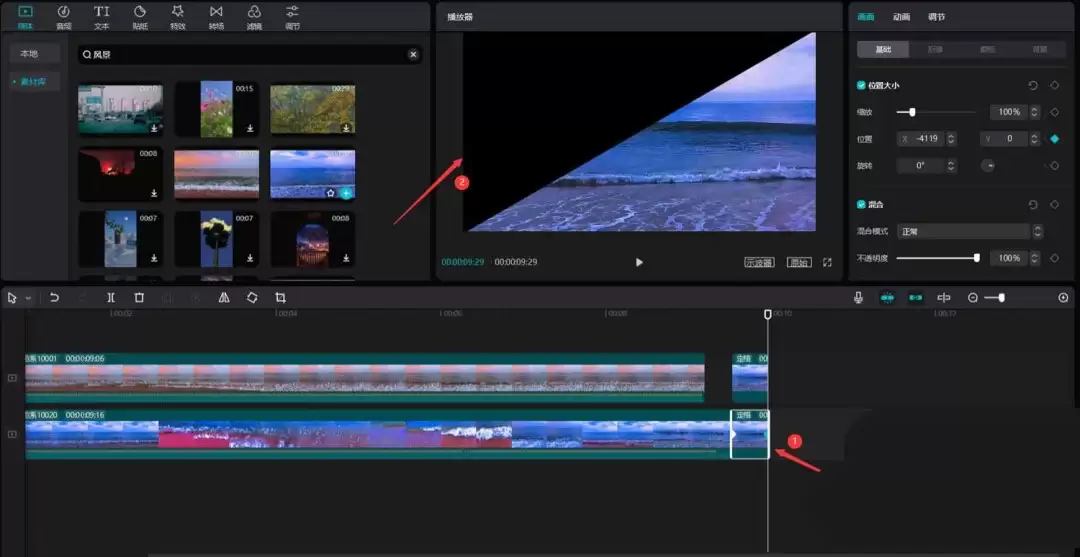This screenshot has width=1080, height=557.
Task: Toggle the 混合 blend checkbox
Action: tap(861, 204)
